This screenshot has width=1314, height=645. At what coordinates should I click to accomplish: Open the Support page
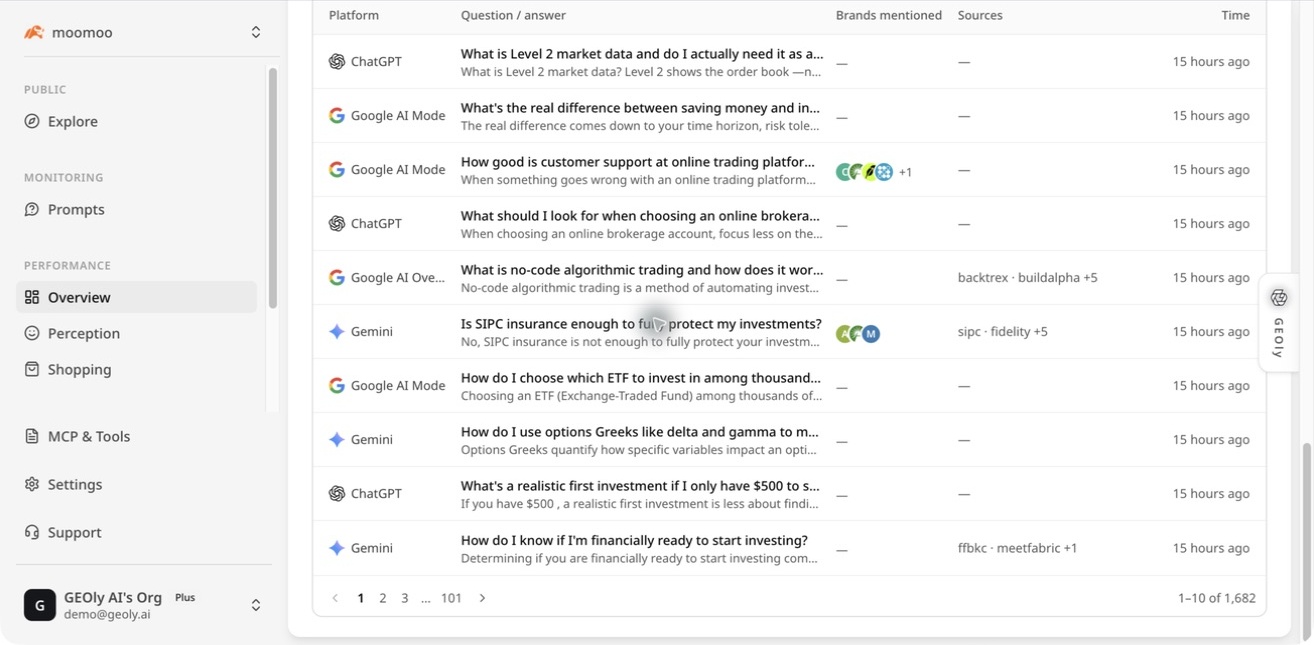pos(136,532)
